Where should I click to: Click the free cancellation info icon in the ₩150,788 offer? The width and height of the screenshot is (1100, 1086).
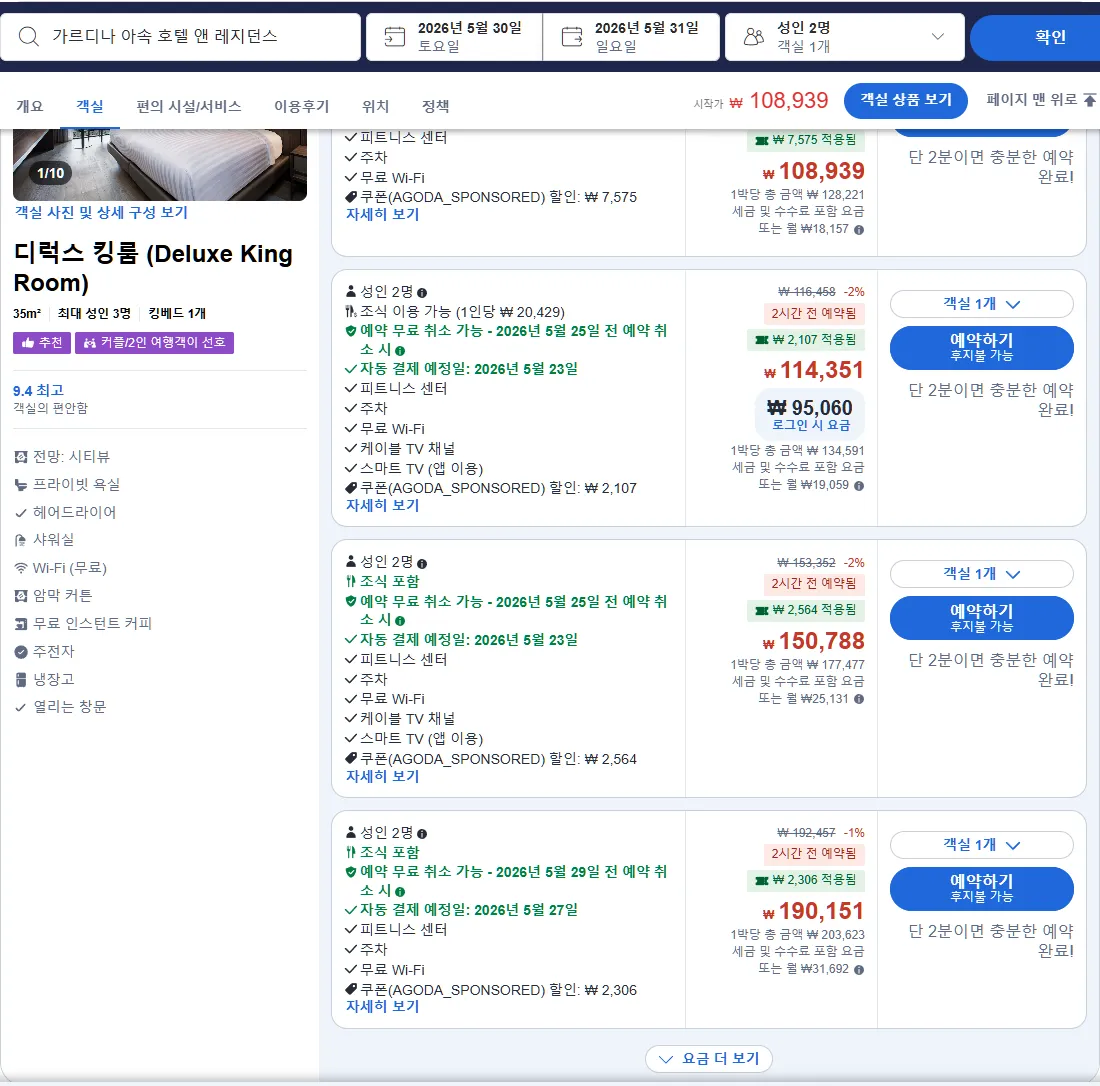[400, 621]
